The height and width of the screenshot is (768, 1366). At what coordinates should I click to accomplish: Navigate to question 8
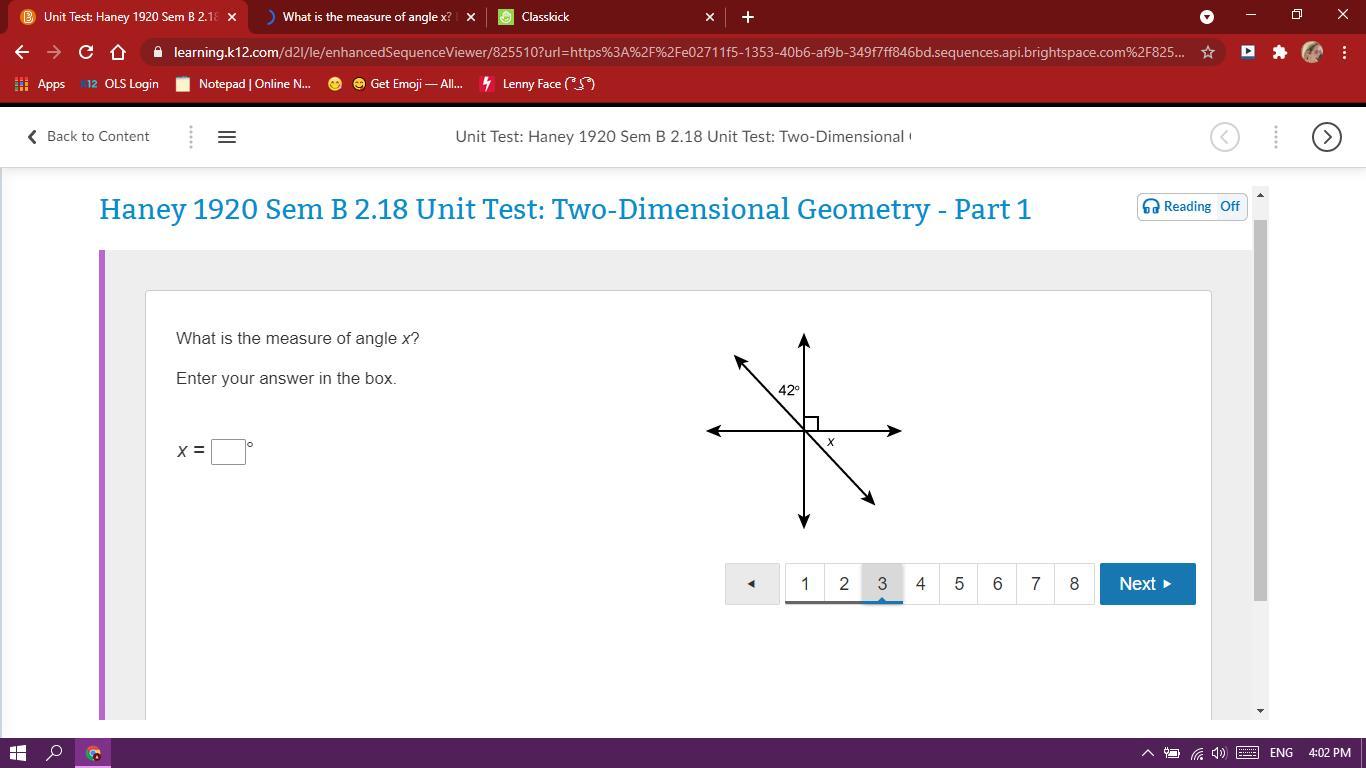click(x=1074, y=584)
